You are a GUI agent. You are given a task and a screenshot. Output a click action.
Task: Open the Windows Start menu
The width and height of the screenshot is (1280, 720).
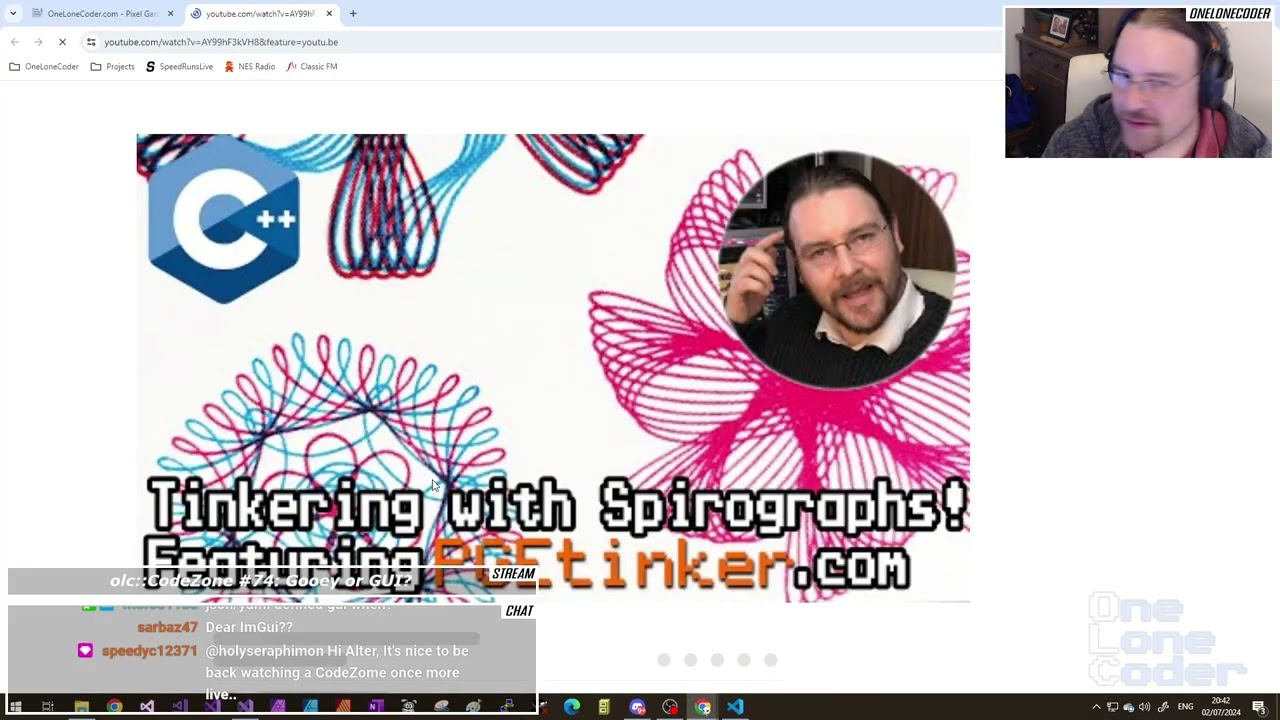point(15,707)
